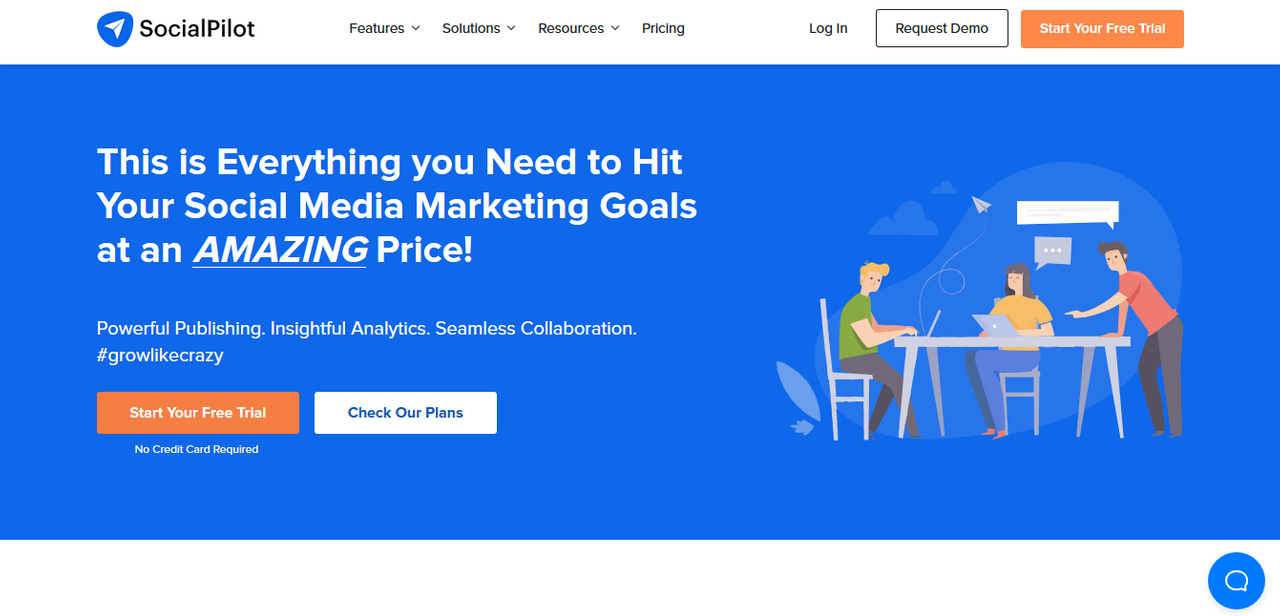Go to the Pricing page
Image resolution: width=1280 pixels, height=616 pixels.
pyautogui.click(x=663, y=28)
